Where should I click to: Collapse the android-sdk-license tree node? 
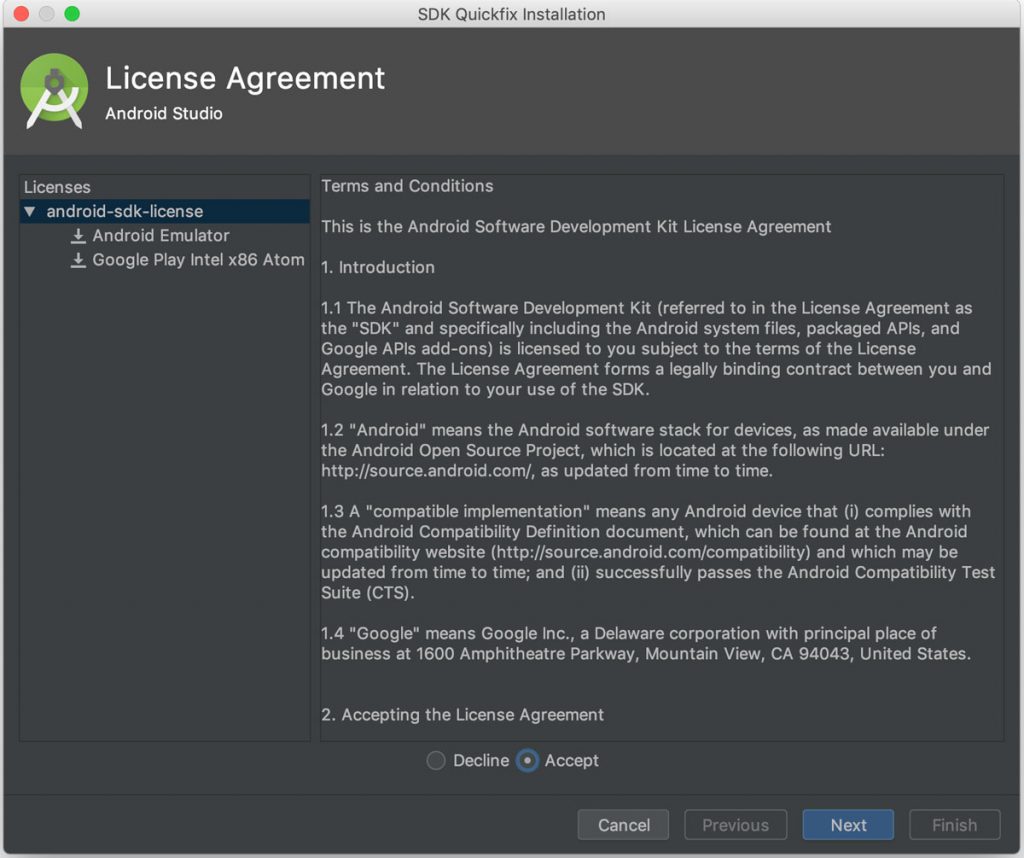[x=30, y=212]
